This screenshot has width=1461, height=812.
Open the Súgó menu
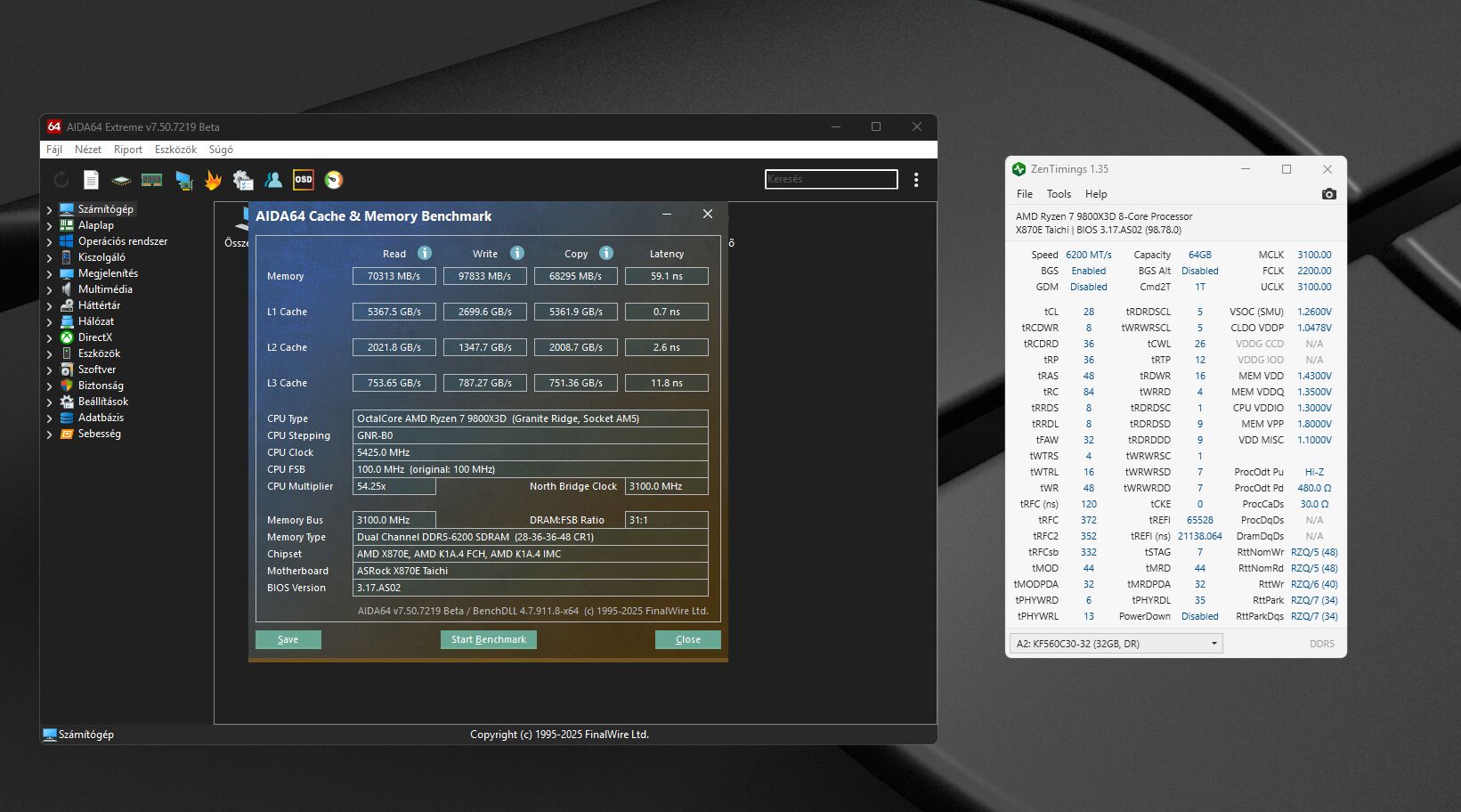click(x=221, y=150)
